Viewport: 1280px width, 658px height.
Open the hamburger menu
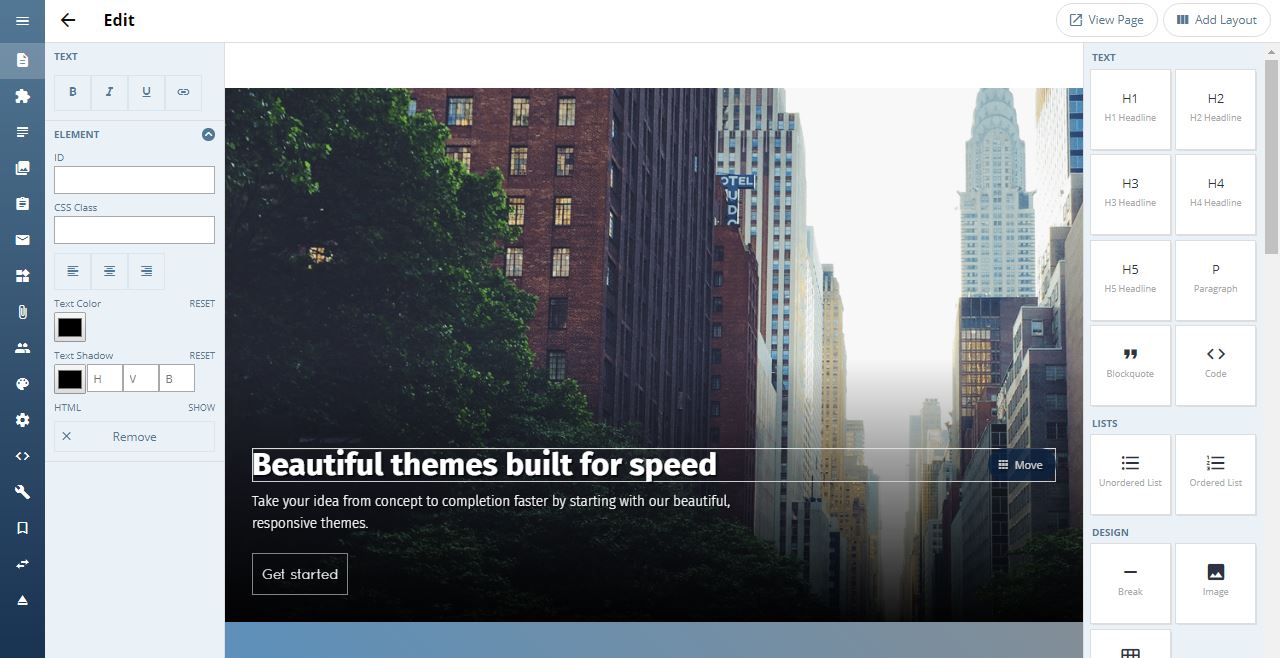(22, 21)
